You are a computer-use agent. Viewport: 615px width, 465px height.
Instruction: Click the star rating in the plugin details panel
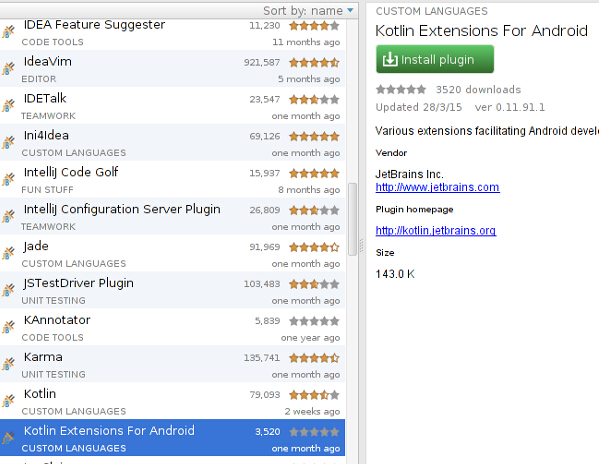[401, 89]
